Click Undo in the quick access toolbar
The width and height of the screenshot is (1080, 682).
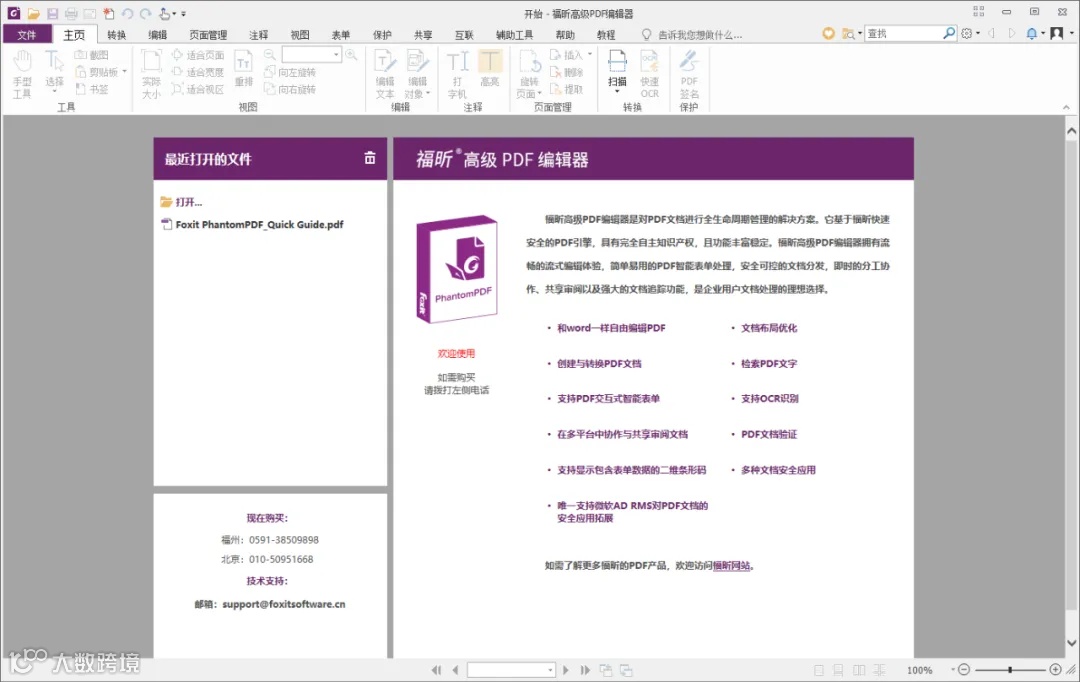point(127,13)
